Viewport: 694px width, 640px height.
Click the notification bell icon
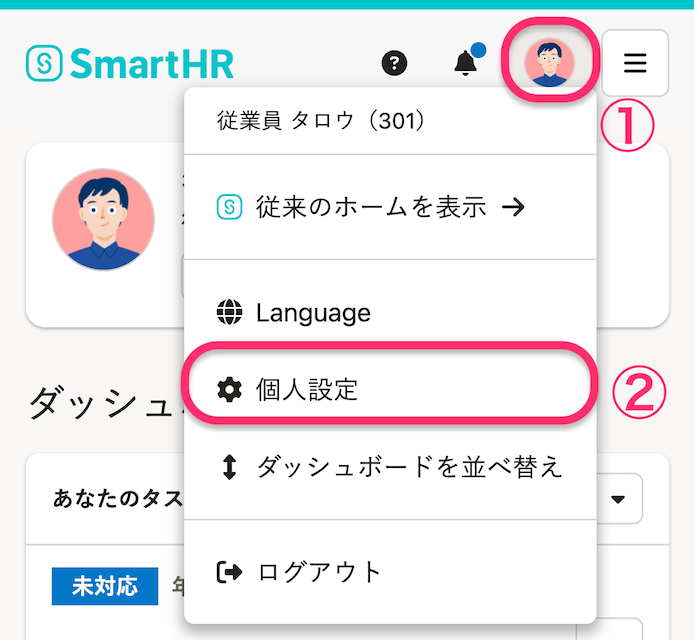point(465,64)
